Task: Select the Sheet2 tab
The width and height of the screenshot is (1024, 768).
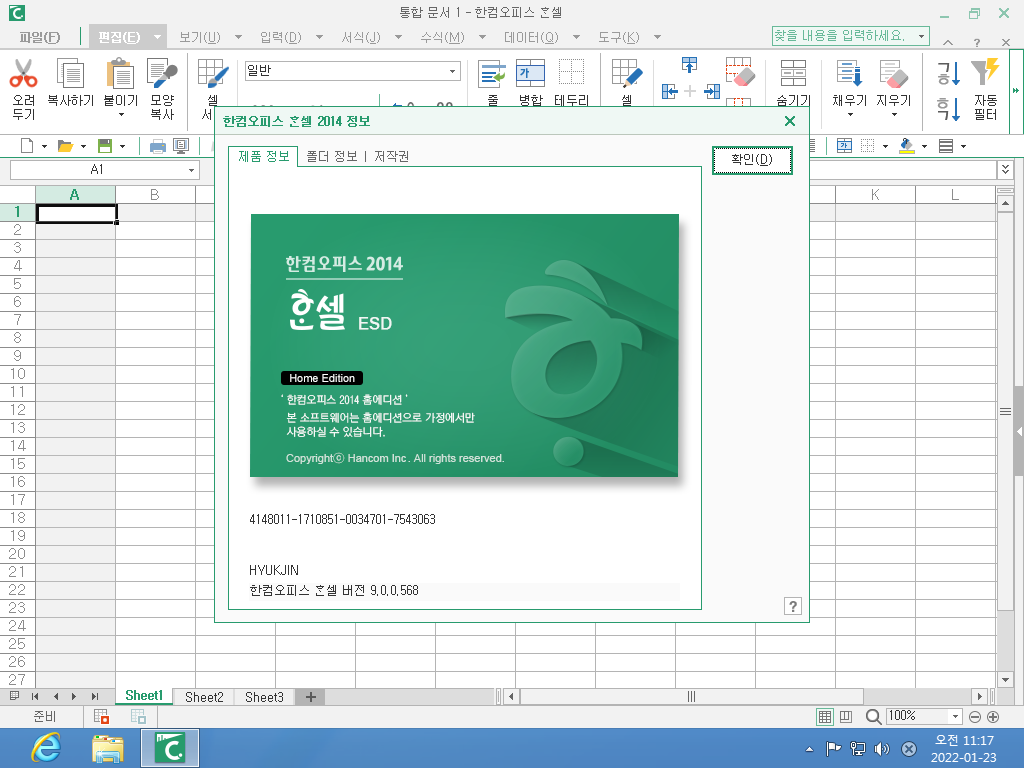Action: (x=204, y=697)
